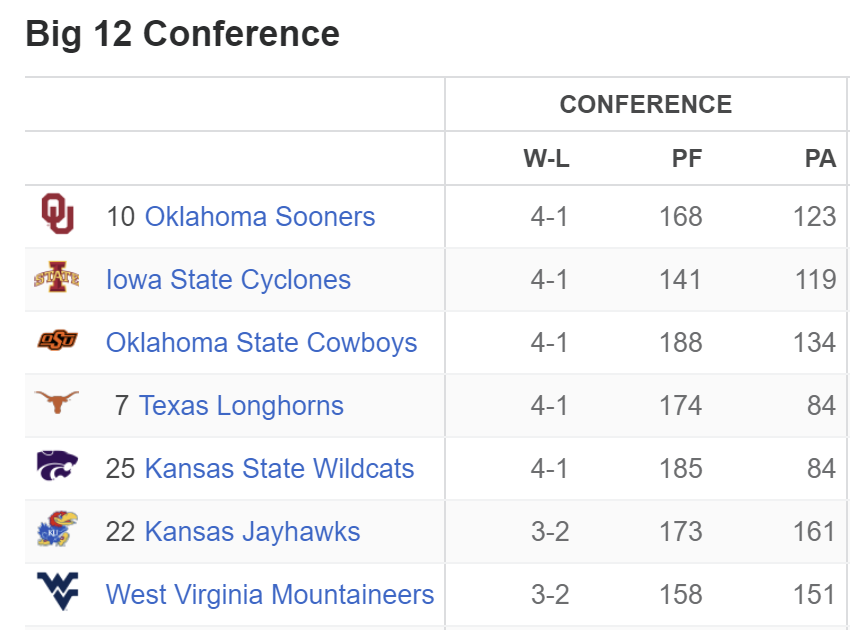Open the Oklahoma Sooners team link
This screenshot has width=850, height=630.
[260, 216]
